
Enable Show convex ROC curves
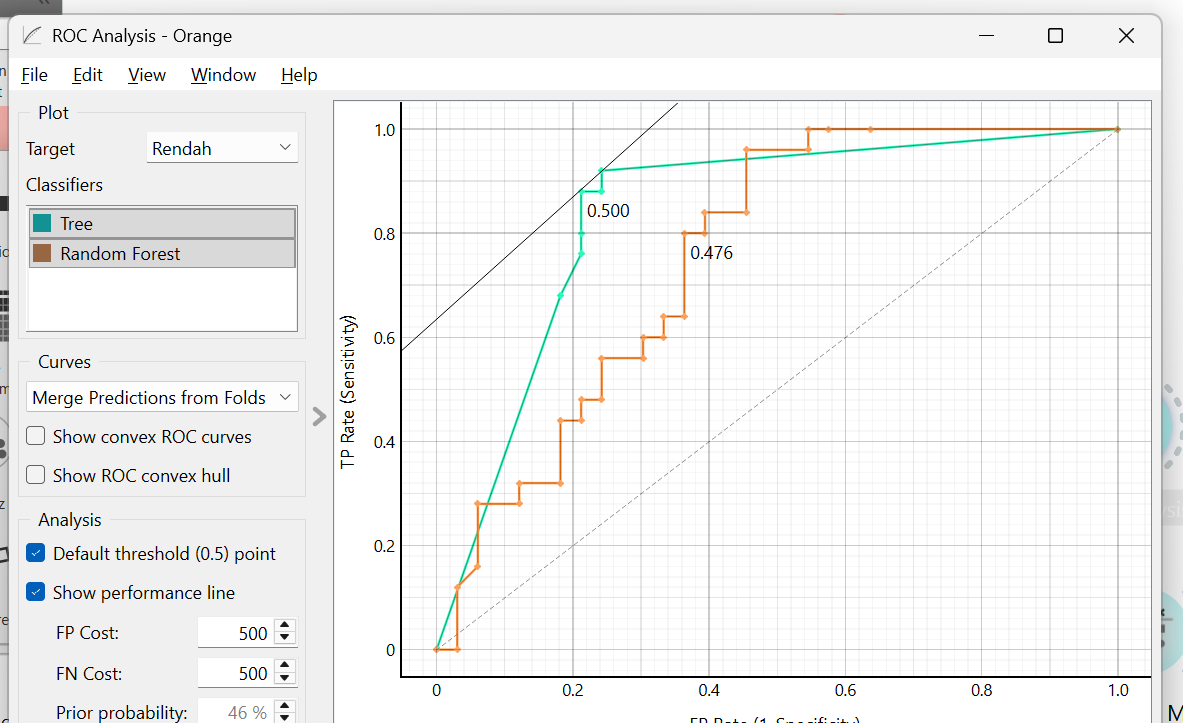point(35,436)
